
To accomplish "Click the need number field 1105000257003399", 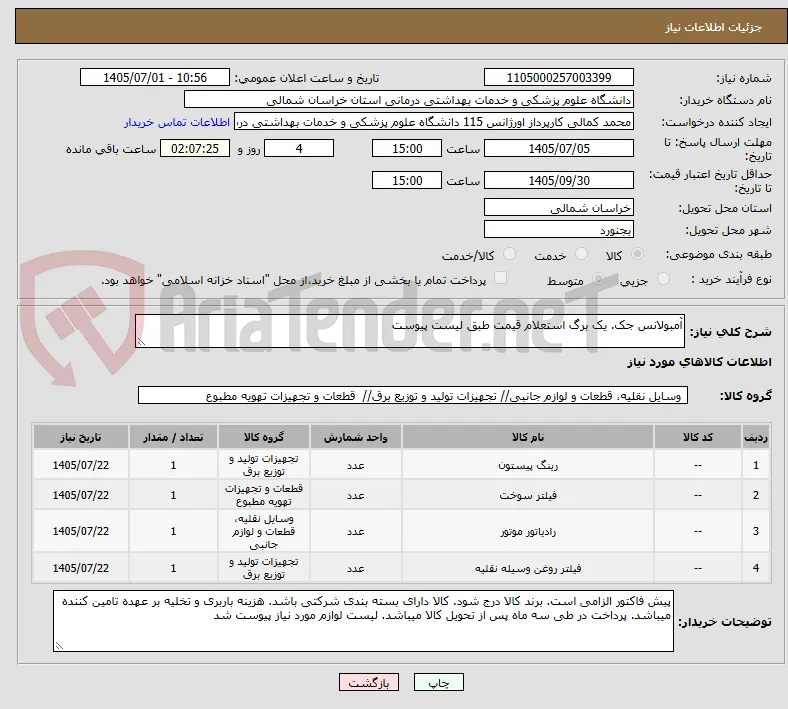I will (559, 78).
